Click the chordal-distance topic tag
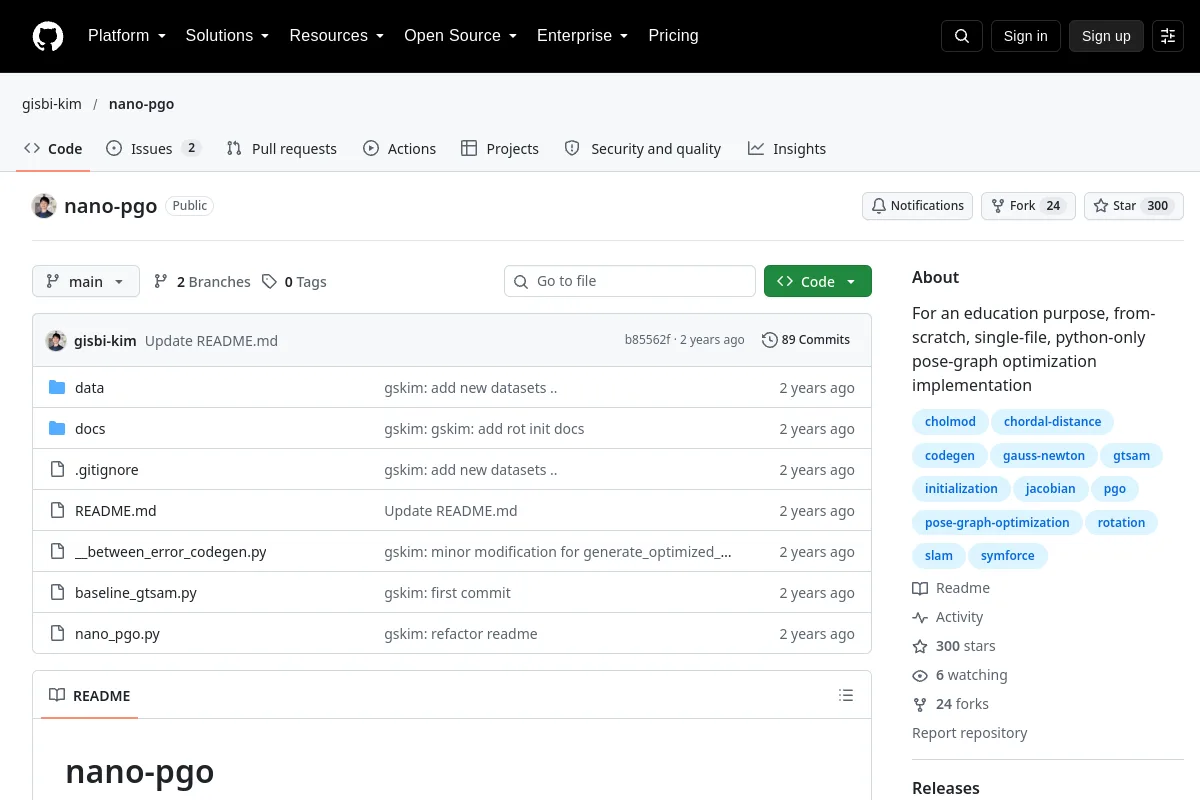 1052,422
